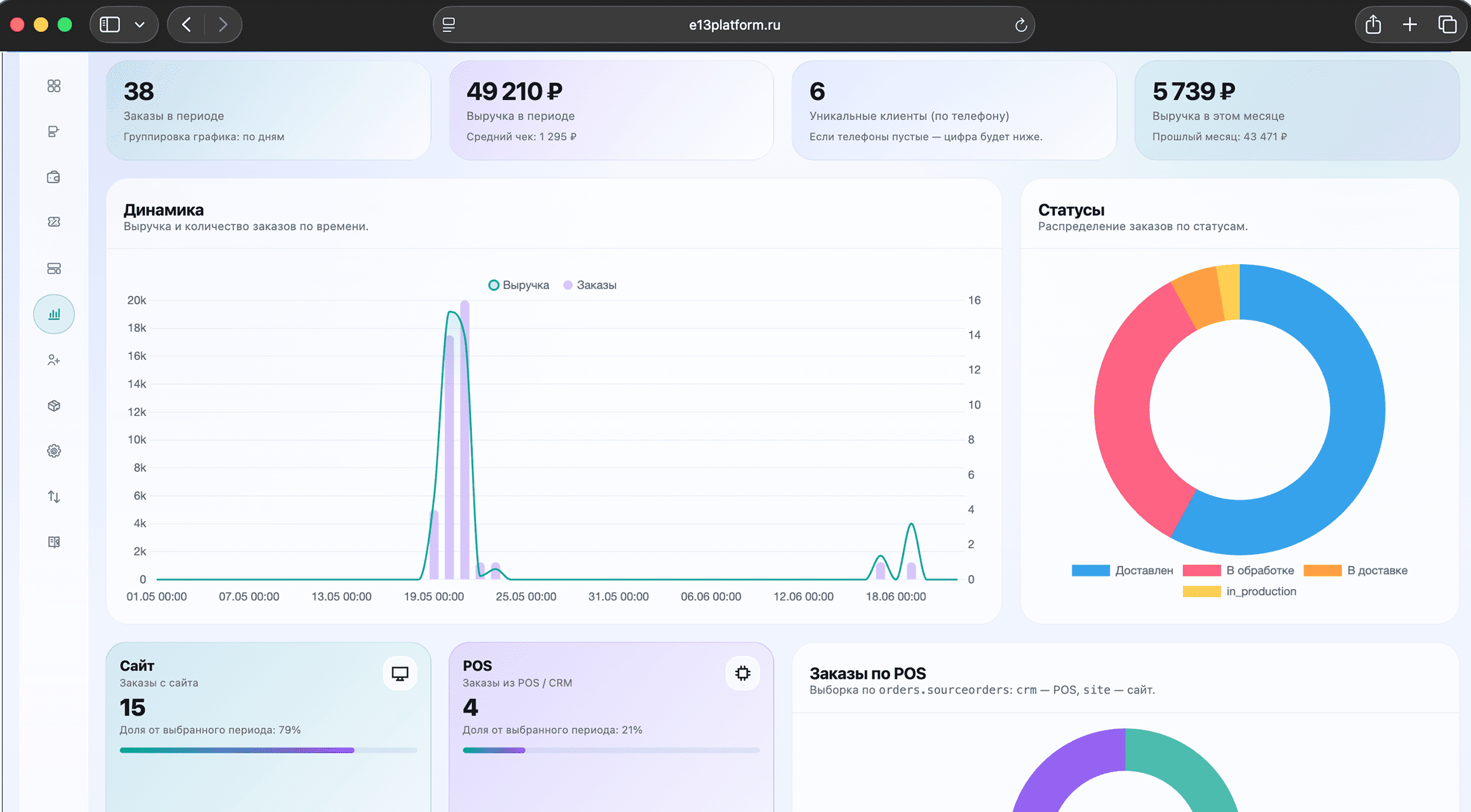The width and height of the screenshot is (1471, 812).
Task: Click the Сайт share progress bar
Action: tap(268, 750)
